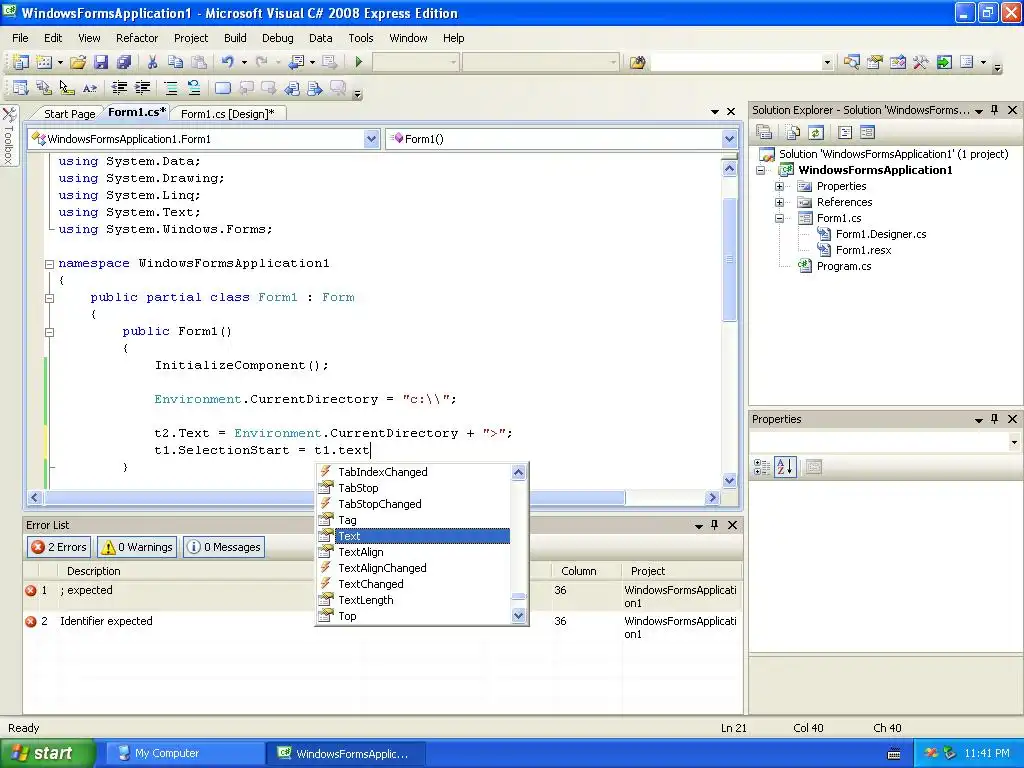Collapse the namespace code region

(x=49, y=264)
